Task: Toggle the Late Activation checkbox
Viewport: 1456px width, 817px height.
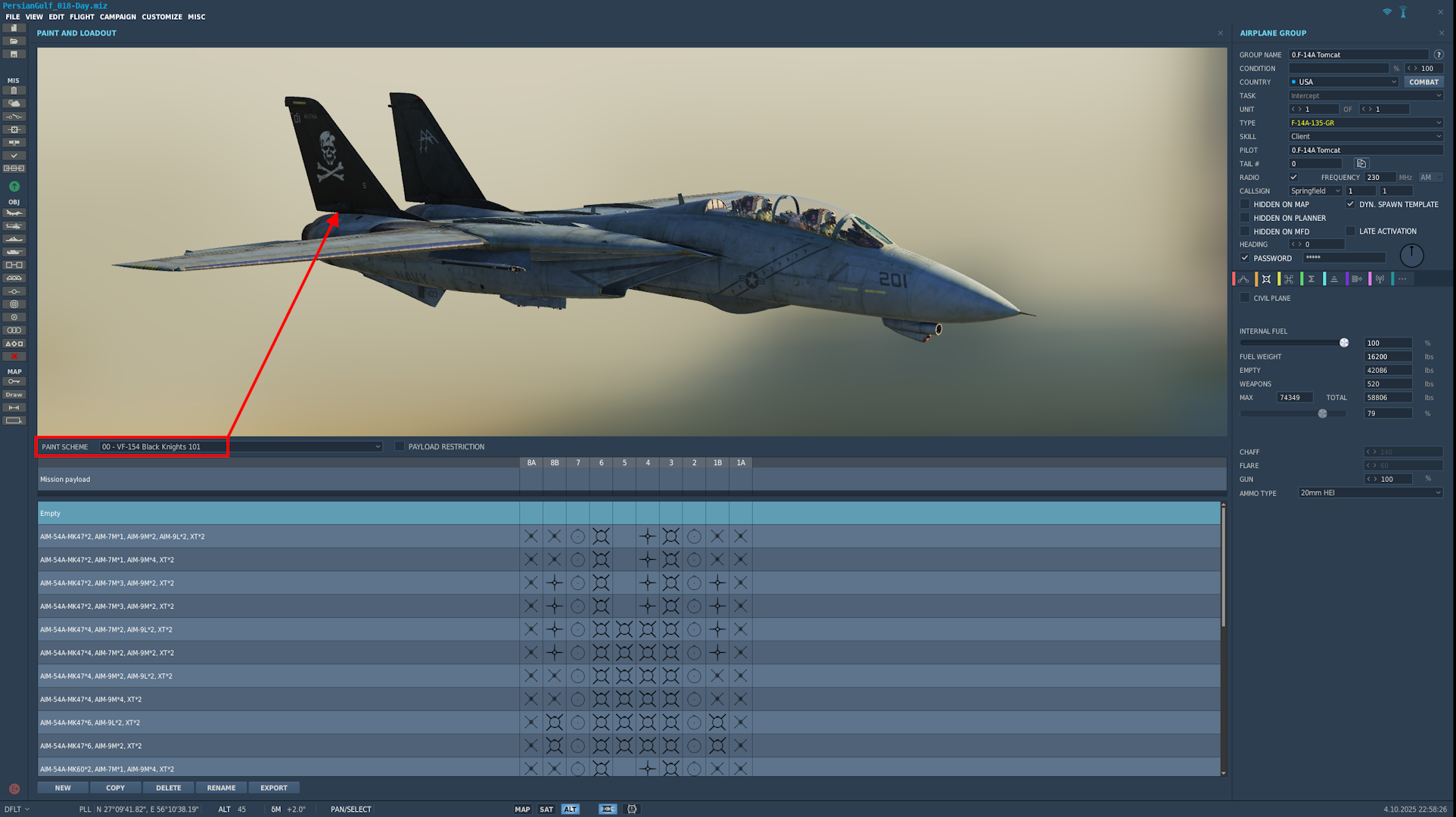Action: click(1350, 231)
